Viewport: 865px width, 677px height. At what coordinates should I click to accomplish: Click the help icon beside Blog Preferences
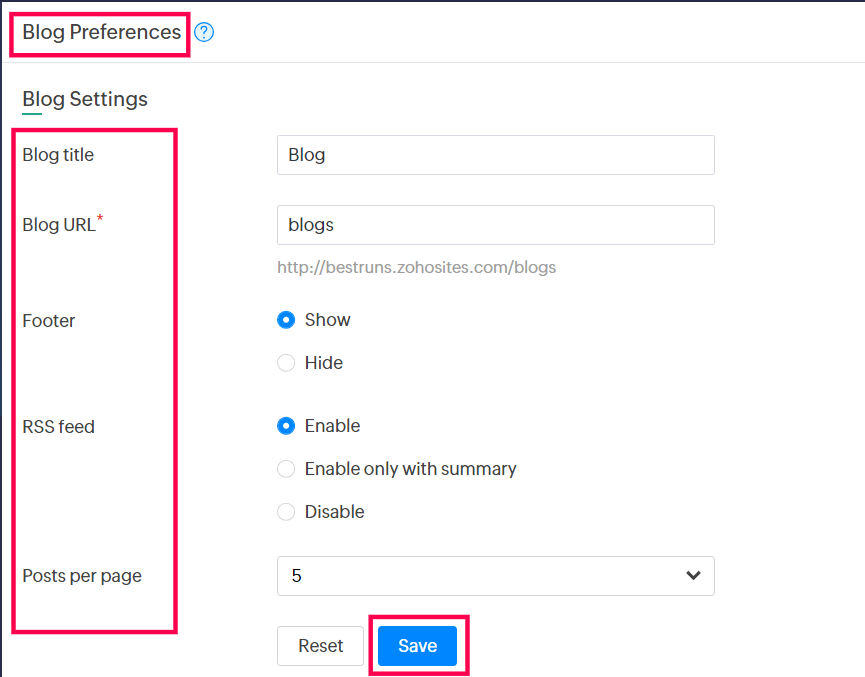(204, 32)
